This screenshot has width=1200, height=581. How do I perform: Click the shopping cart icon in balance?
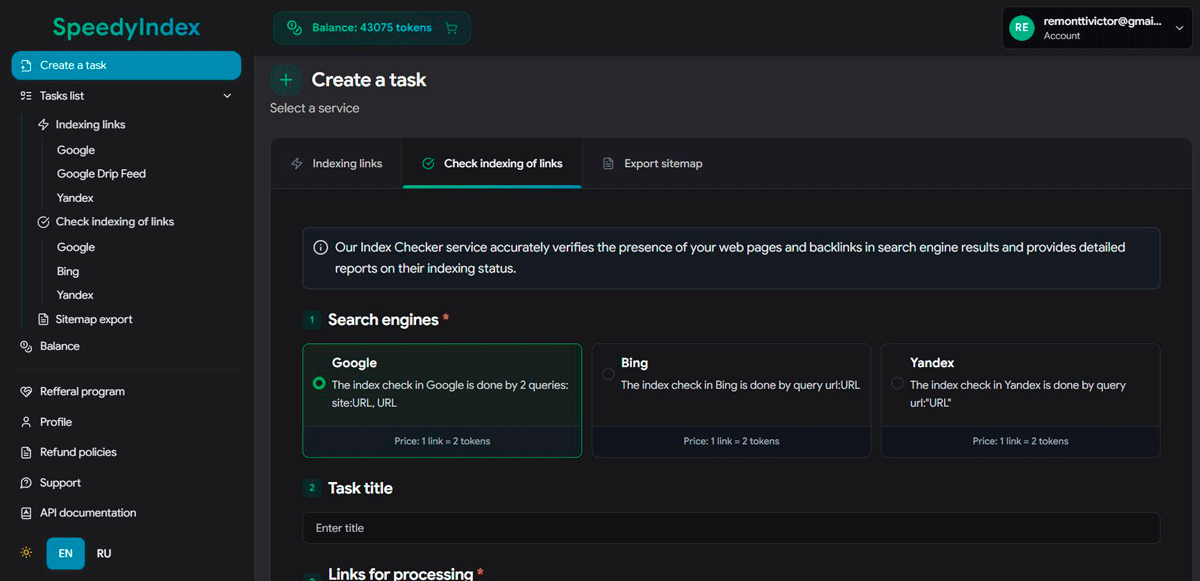[451, 28]
